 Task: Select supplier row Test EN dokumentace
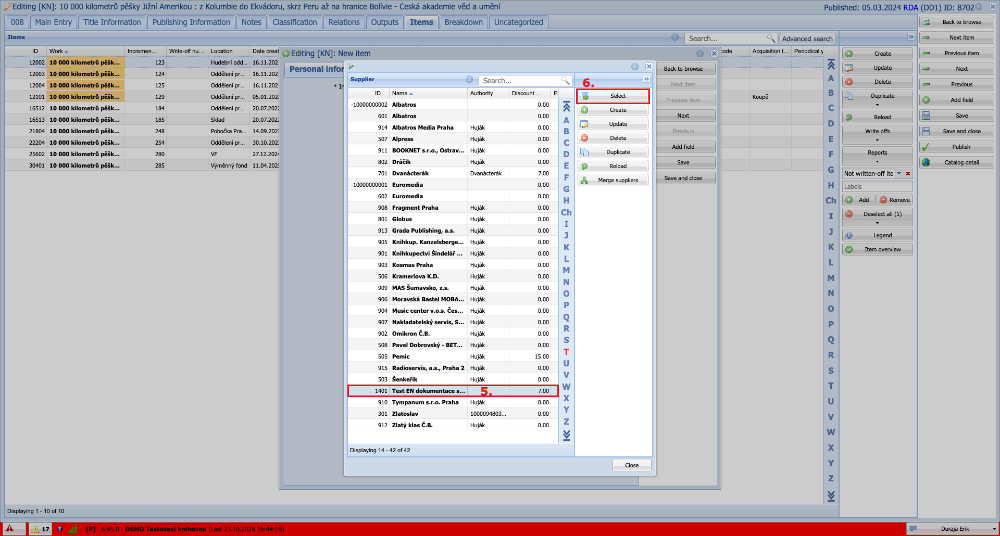[453, 391]
